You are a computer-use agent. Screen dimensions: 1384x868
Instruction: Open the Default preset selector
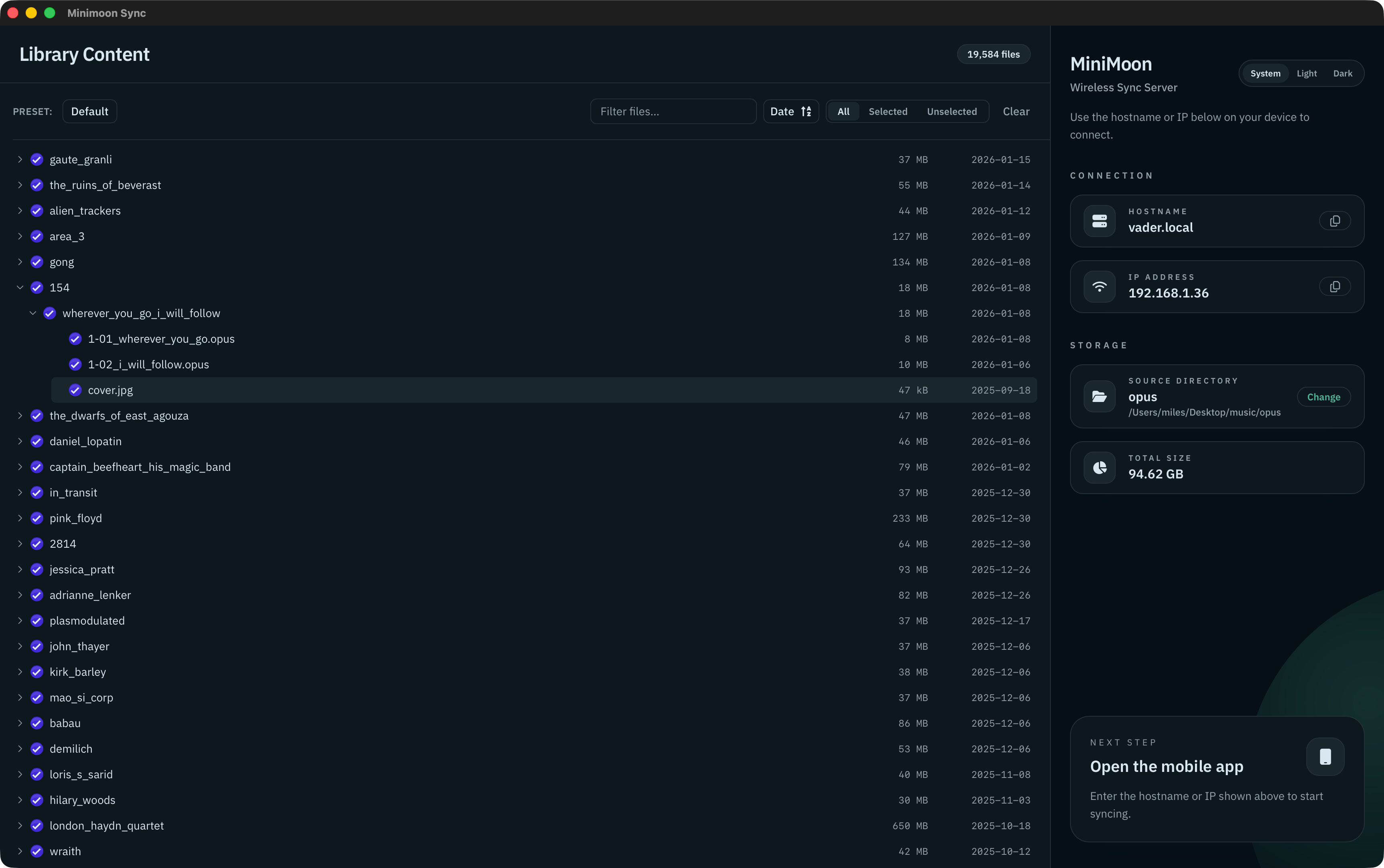tap(90, 111)
